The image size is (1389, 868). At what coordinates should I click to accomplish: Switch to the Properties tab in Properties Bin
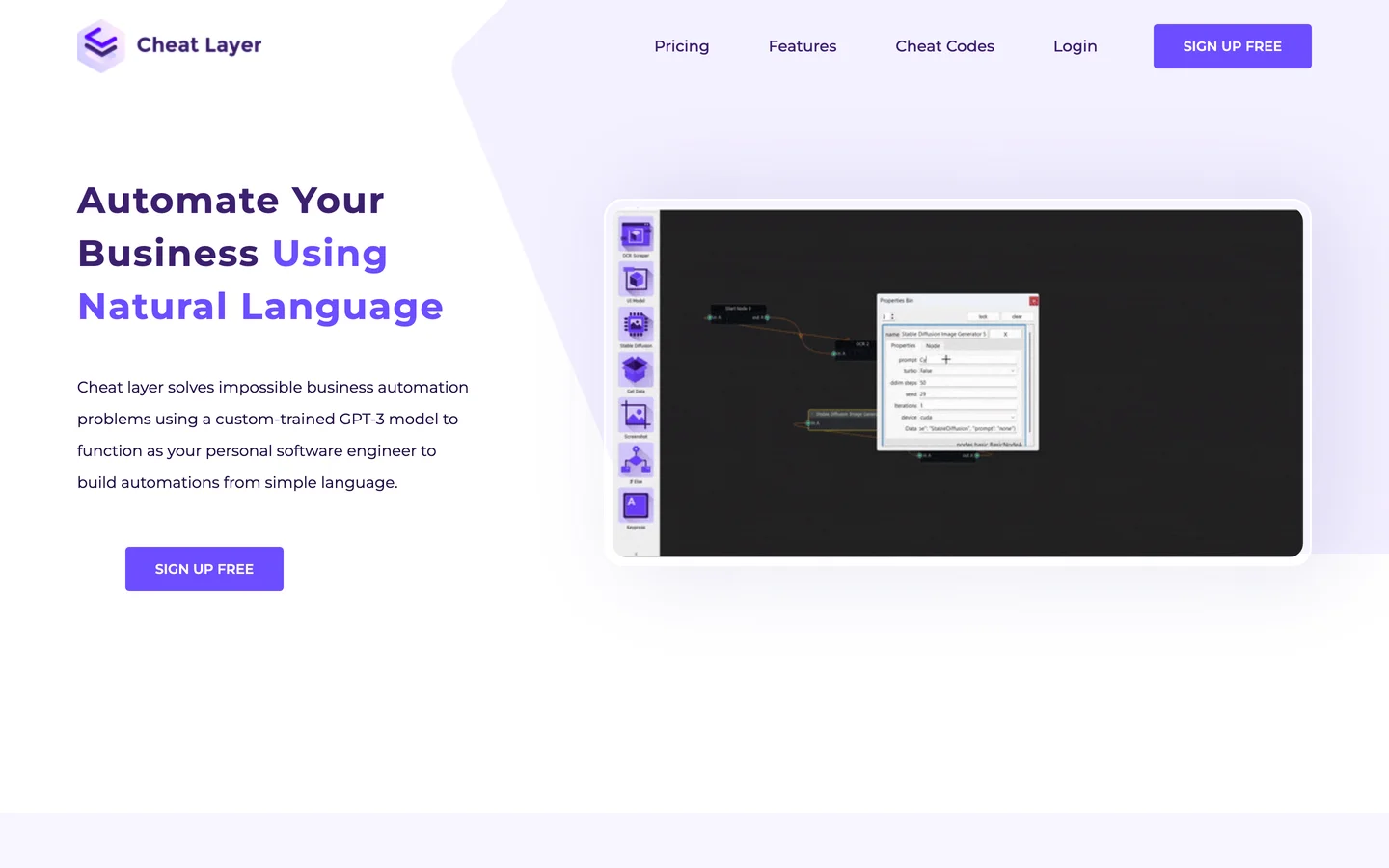(904, 345)
